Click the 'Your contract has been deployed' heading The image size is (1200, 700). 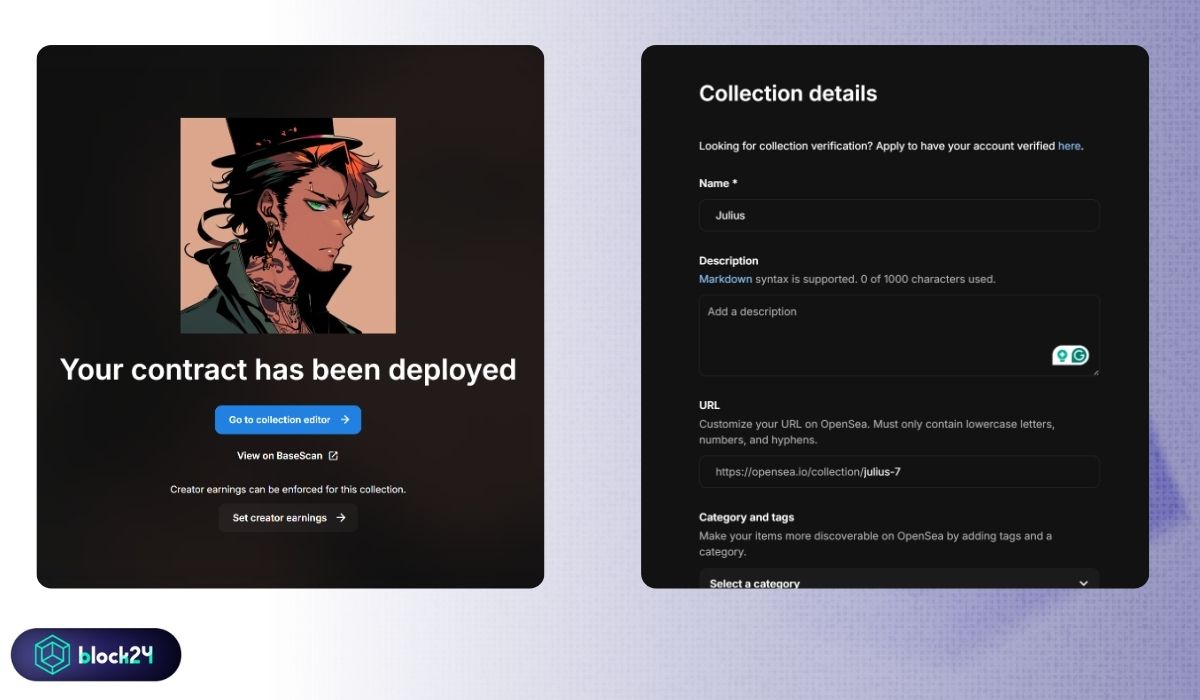pos(288,370)
